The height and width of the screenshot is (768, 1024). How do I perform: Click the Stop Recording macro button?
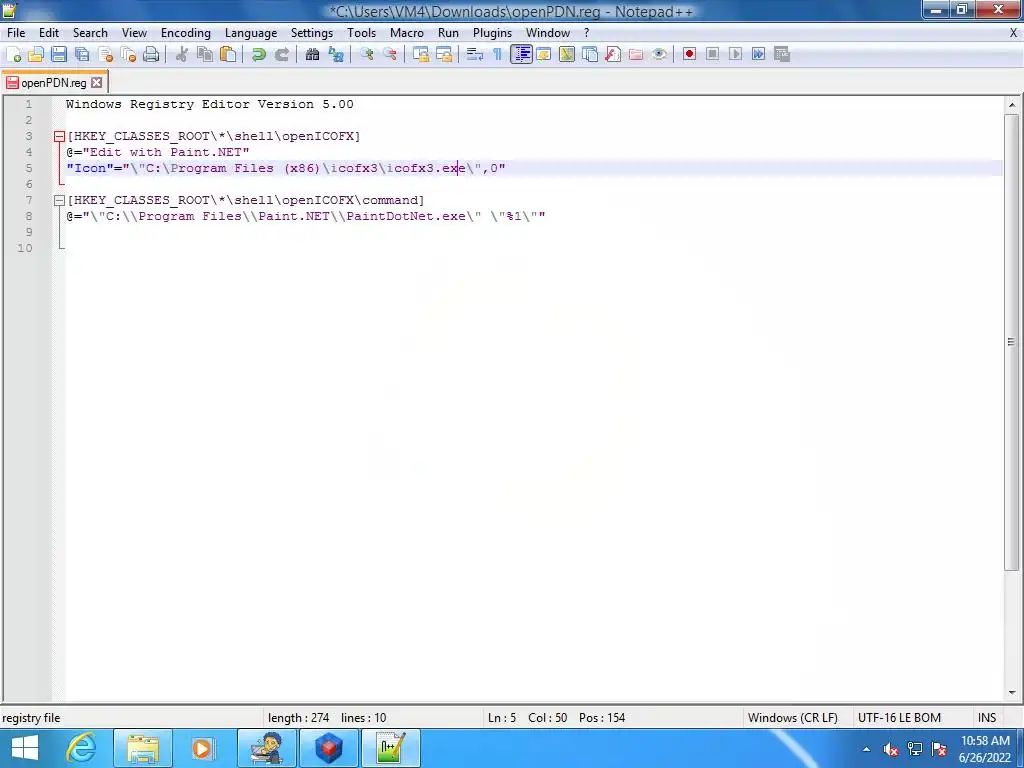(x=712, y=54)
